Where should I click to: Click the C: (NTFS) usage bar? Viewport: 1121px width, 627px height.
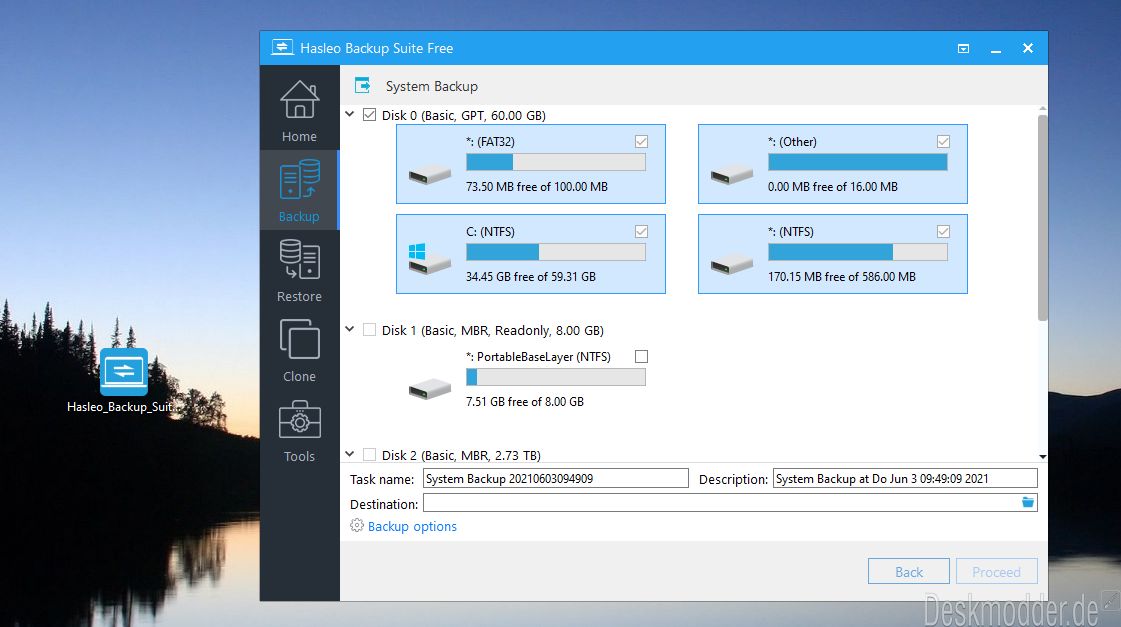(555, 252)
